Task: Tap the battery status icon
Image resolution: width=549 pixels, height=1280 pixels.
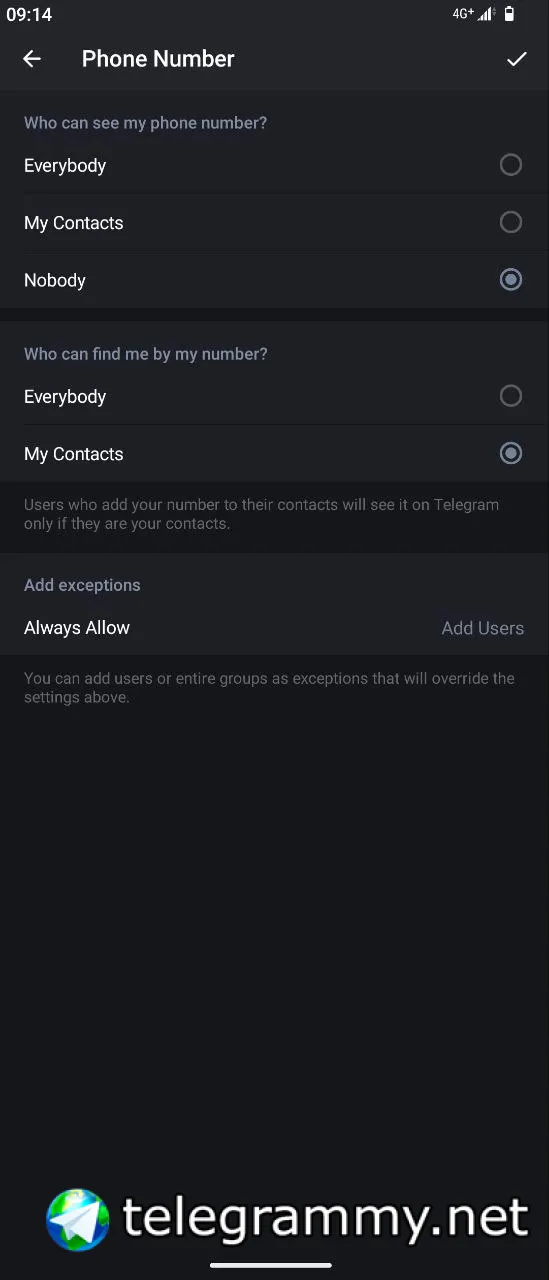Action: click(x=509, y=14)
